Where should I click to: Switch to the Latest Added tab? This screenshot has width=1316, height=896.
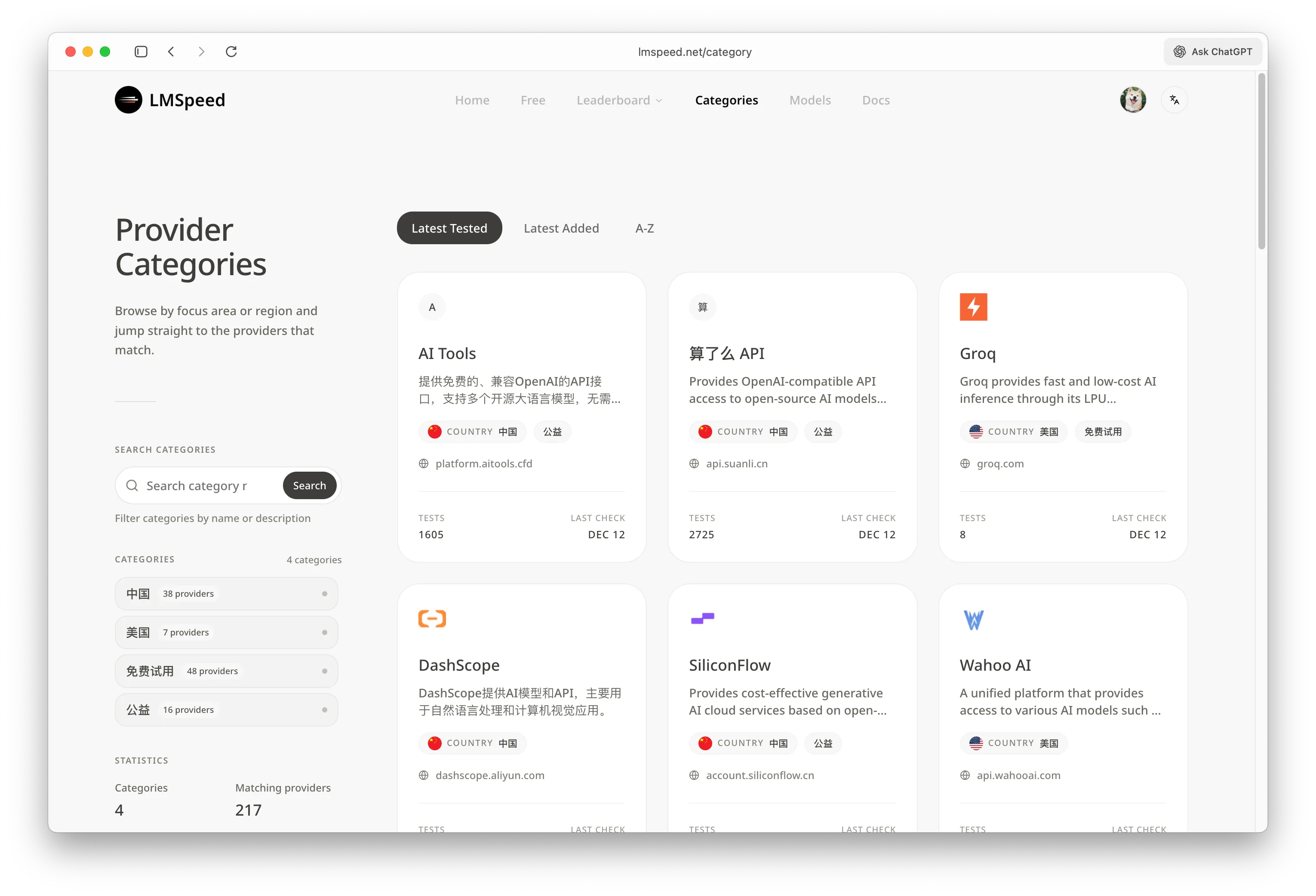click(x=561, y=228)
